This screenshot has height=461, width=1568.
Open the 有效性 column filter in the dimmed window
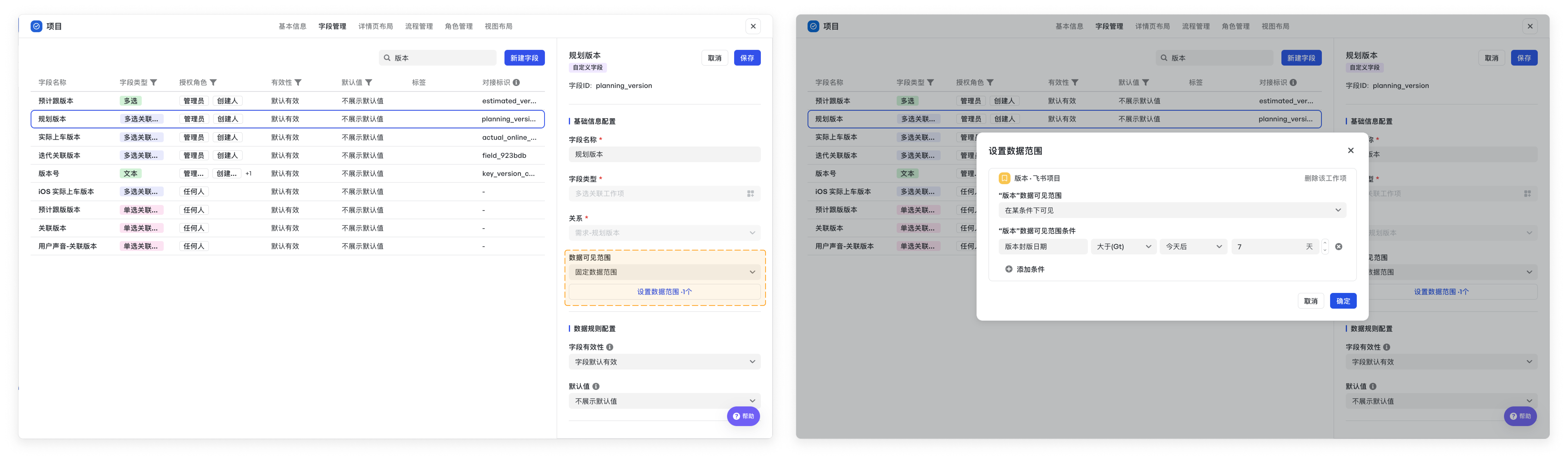(x=1074, y=82)
